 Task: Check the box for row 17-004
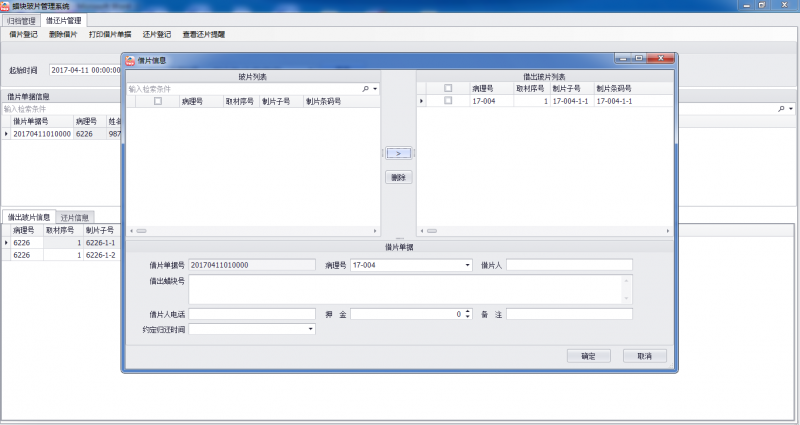pyautogui.click(x=448, y=101)
